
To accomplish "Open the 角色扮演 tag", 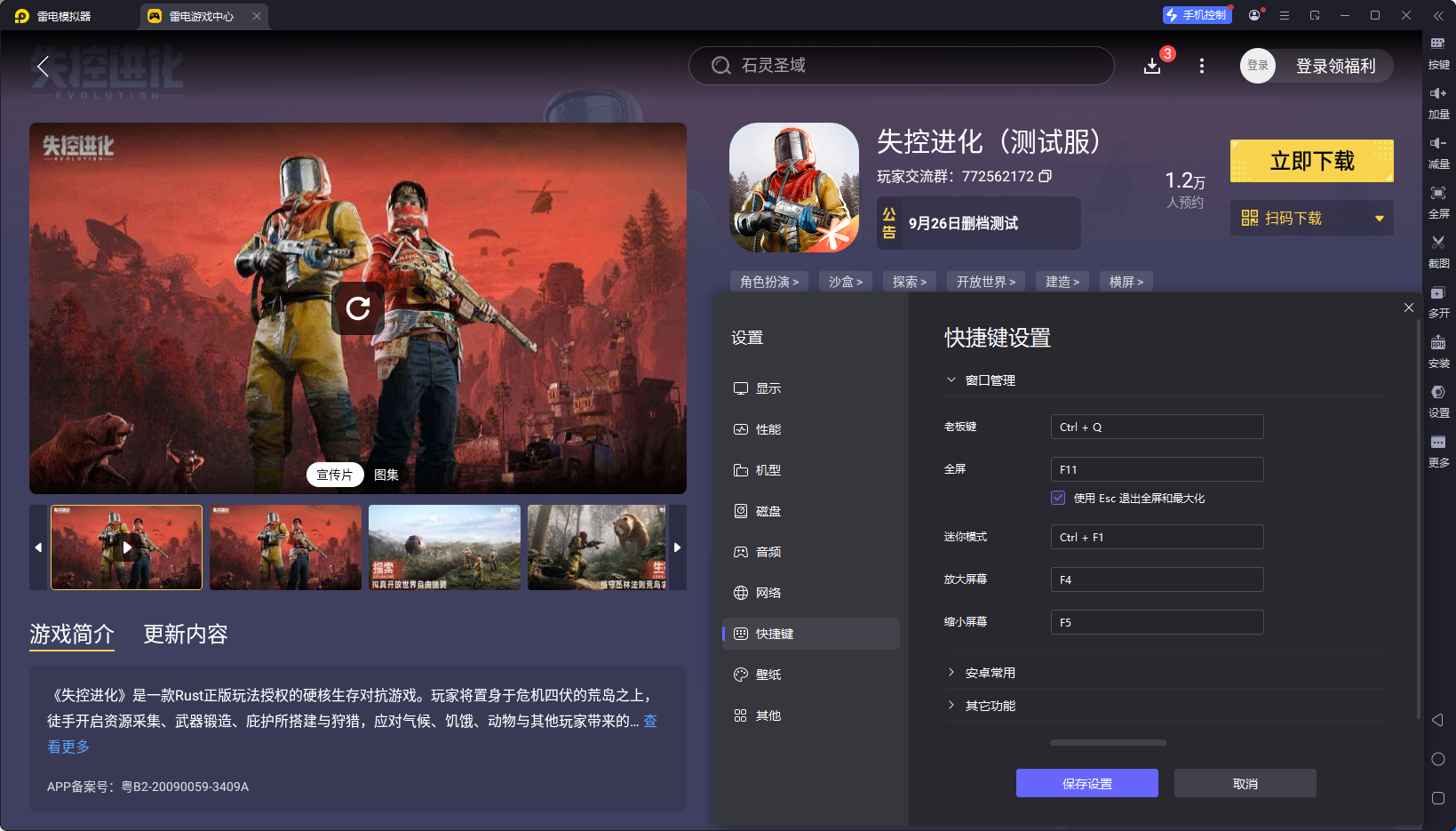I will click(769, 282).
